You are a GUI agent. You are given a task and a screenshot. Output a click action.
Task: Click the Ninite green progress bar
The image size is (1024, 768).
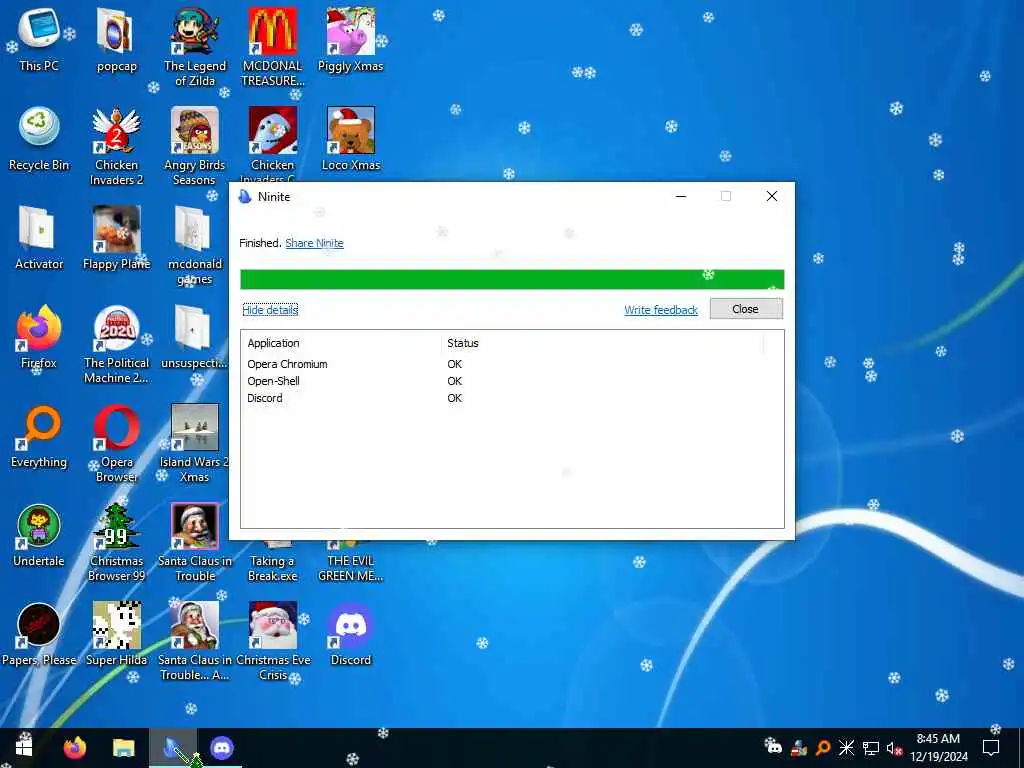[512, 279]
